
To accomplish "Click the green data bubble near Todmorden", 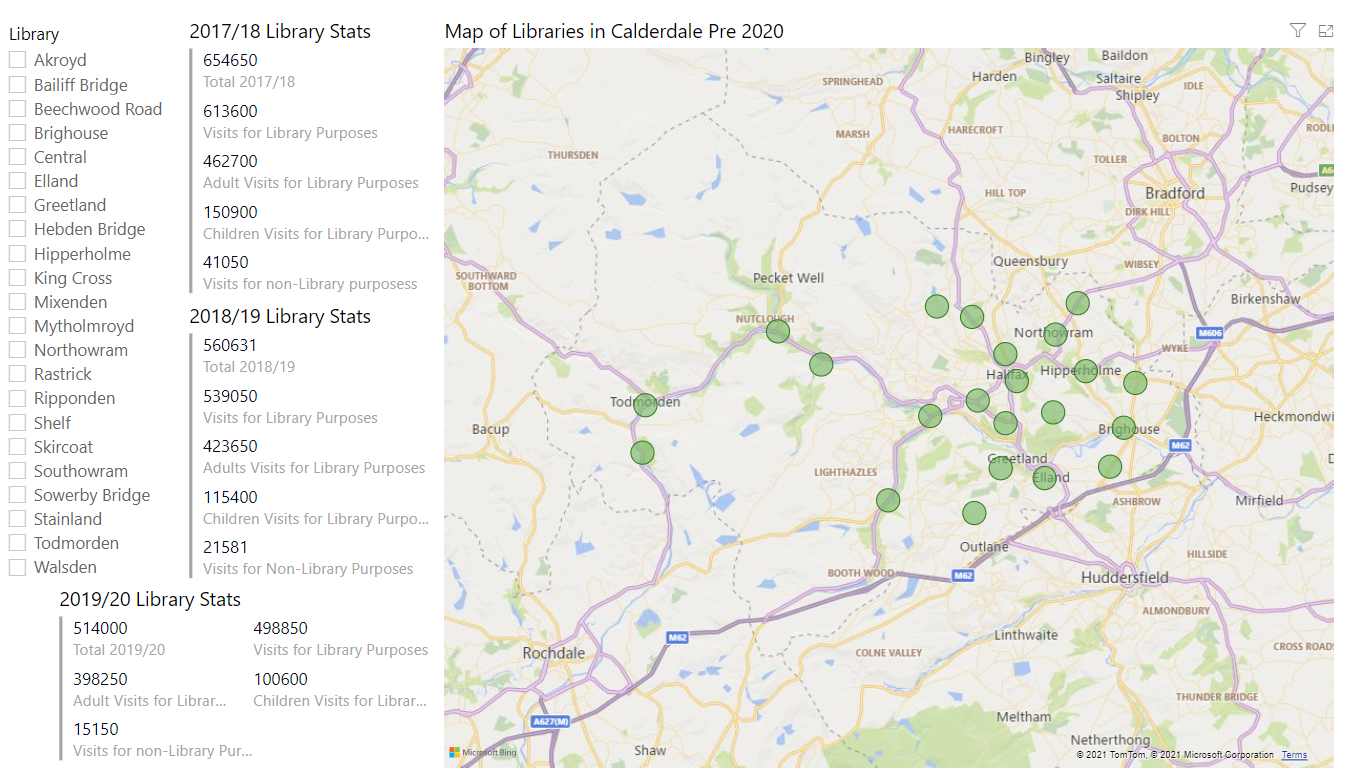I will 645,405.
